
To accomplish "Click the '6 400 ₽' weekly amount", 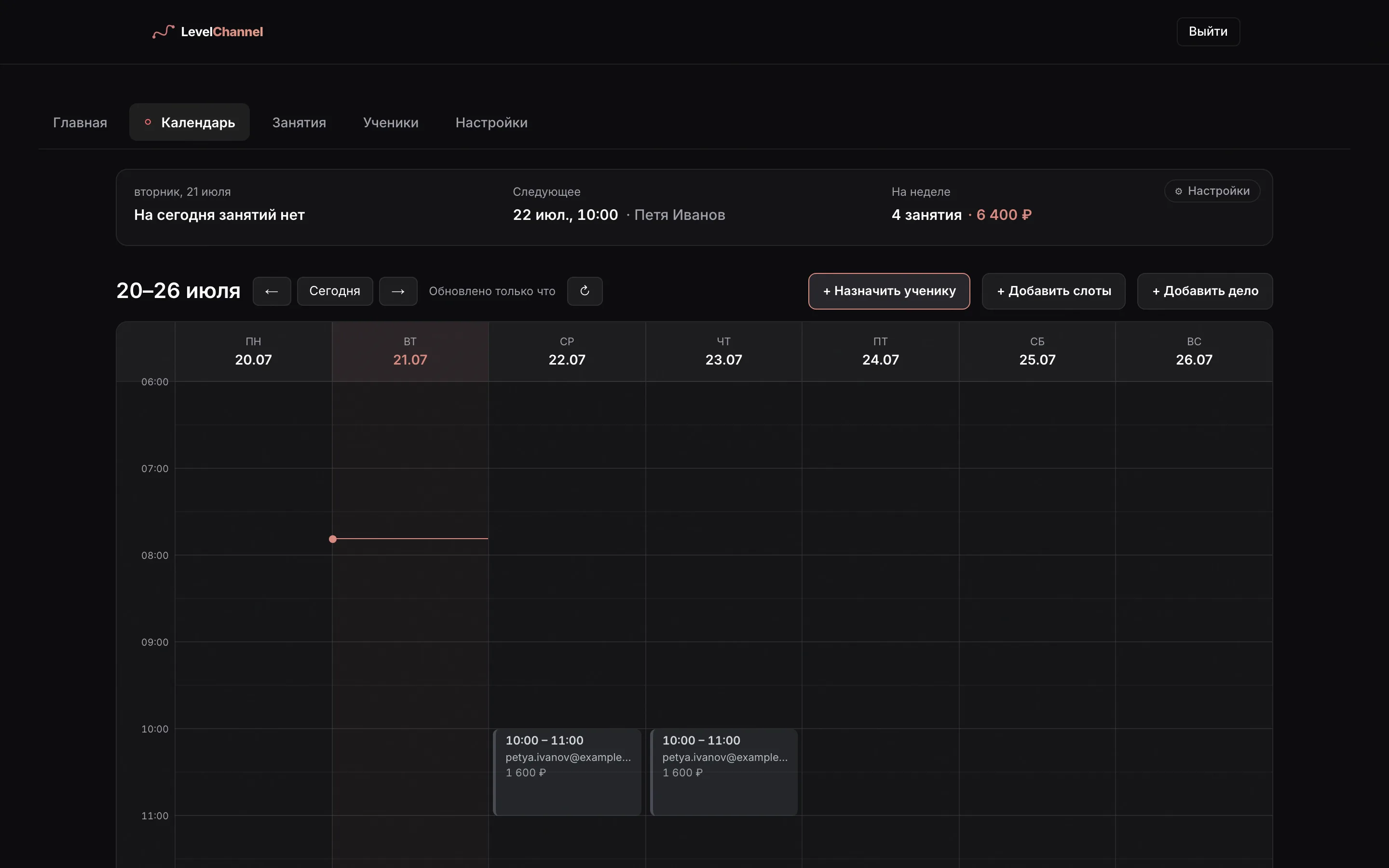I will pyautogui.click(x=1004, y=215).
